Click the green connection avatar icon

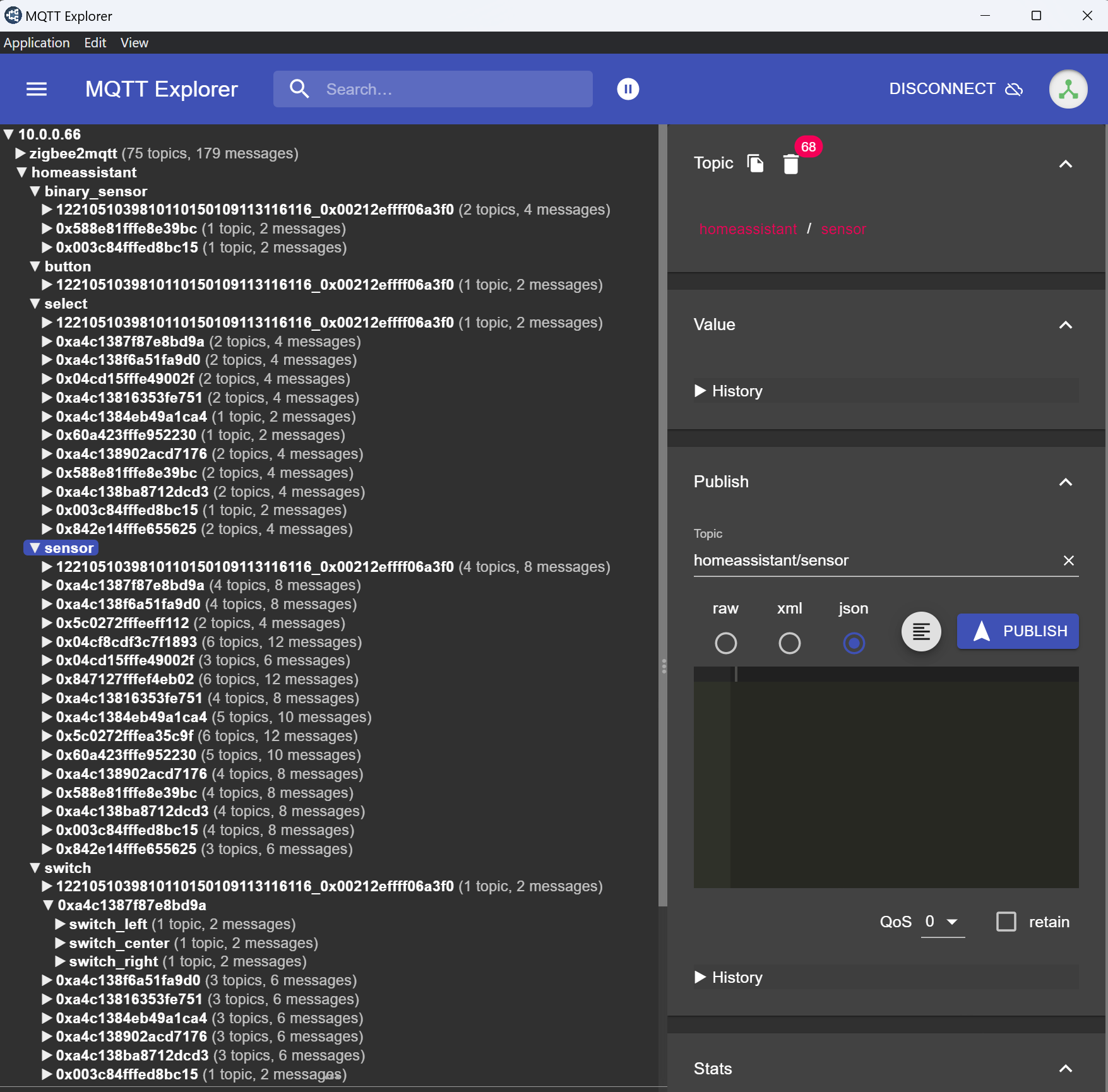[1068, 89]
